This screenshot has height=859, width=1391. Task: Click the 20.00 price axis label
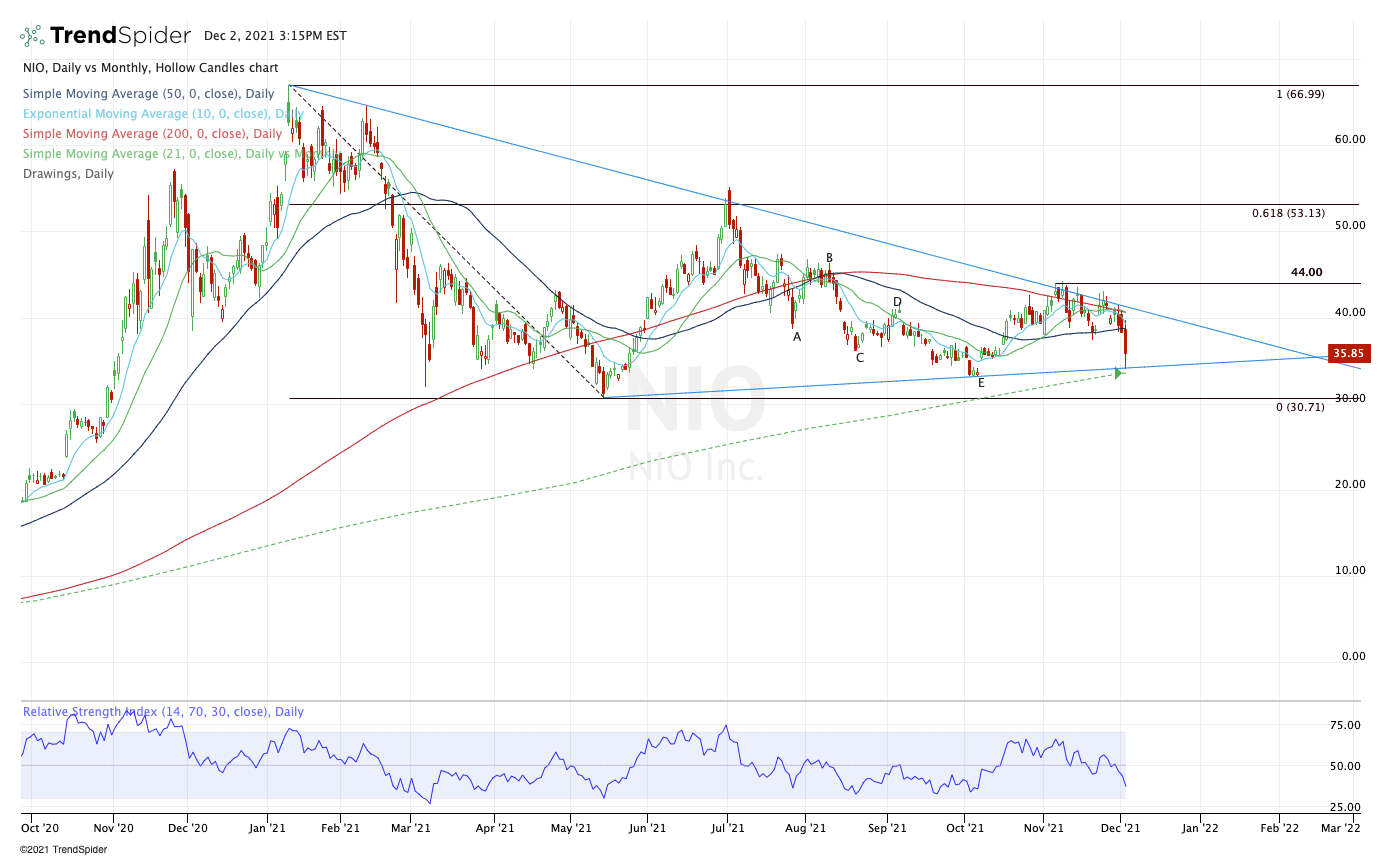pos(1350,484)
